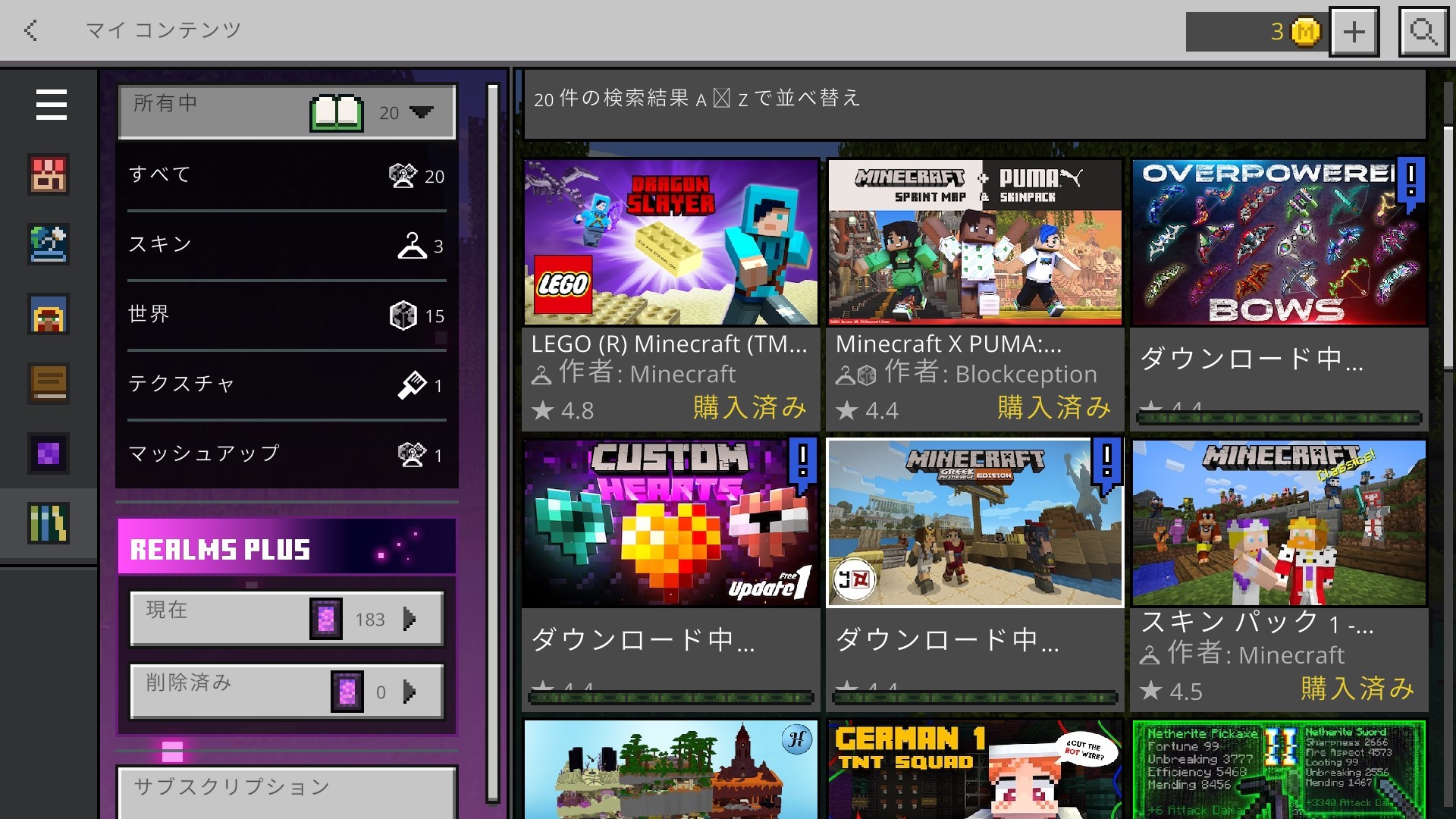Select the purple block sidebar icon
This screenshot has height=819, width=1456.
click(49, 453)
